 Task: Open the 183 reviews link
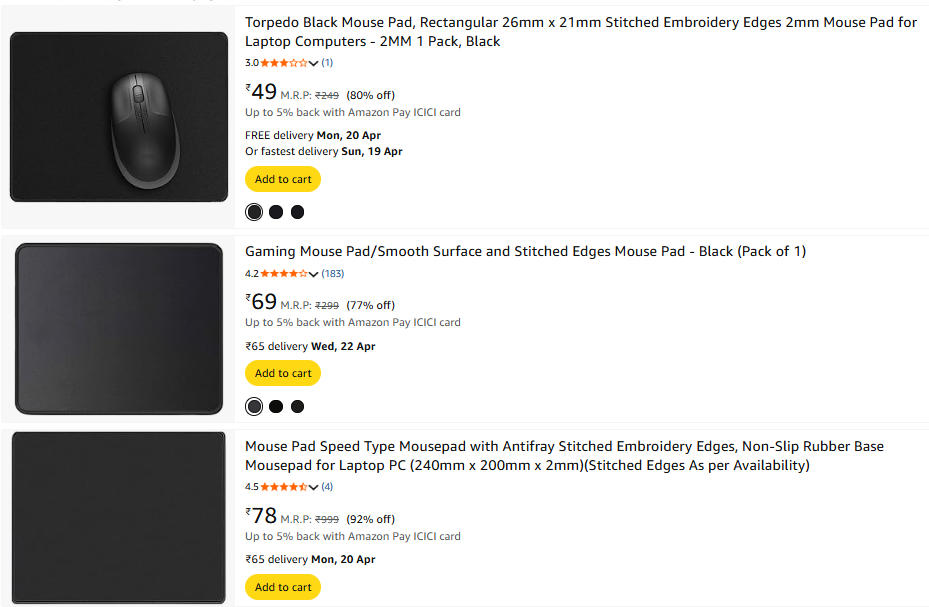click(332, 274)
